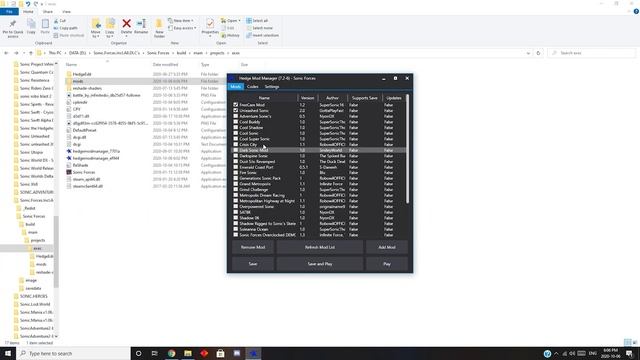This screenshot has width=640, height=360.
Task: Uncheck the FreeCam Mod checkbox
Action: click(x=236, y=105)
